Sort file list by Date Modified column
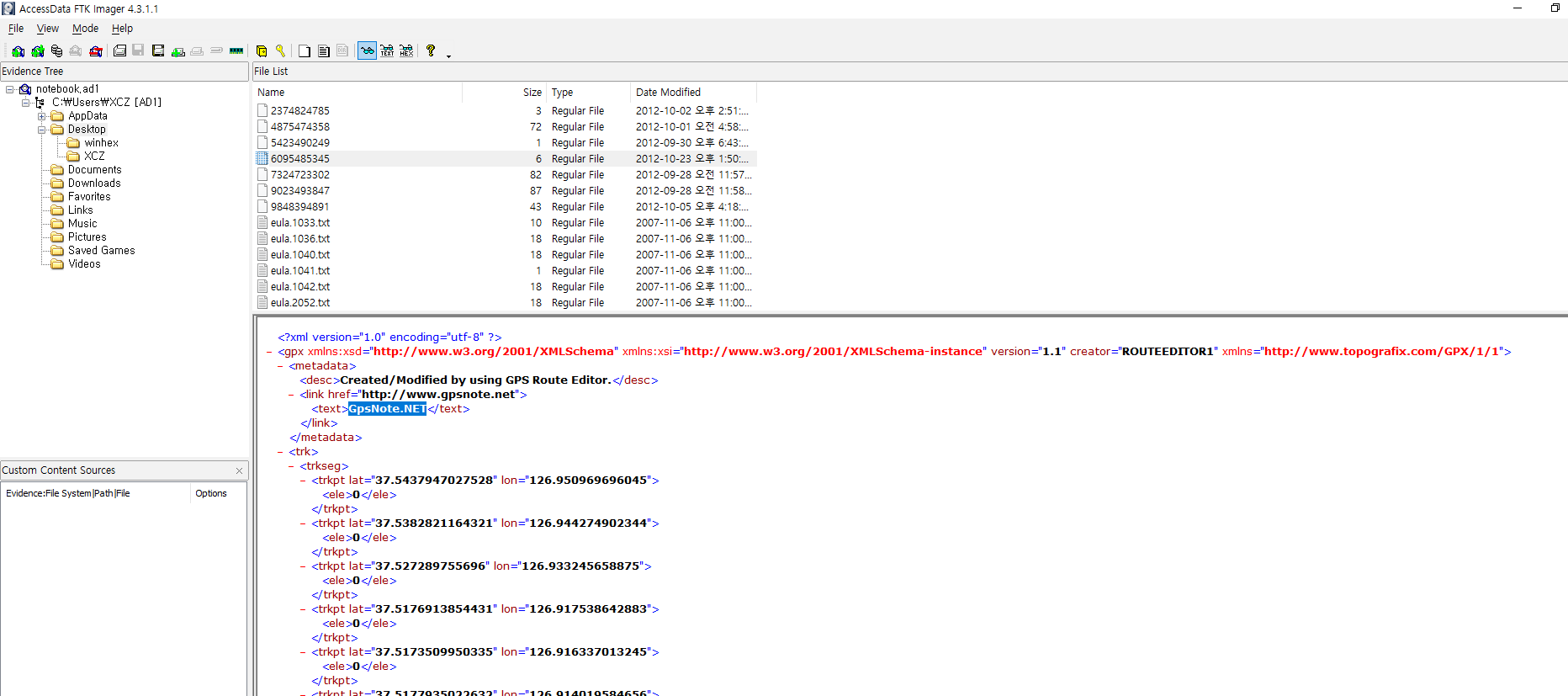Screen dimensions: 1568x696 click(694, 93)
